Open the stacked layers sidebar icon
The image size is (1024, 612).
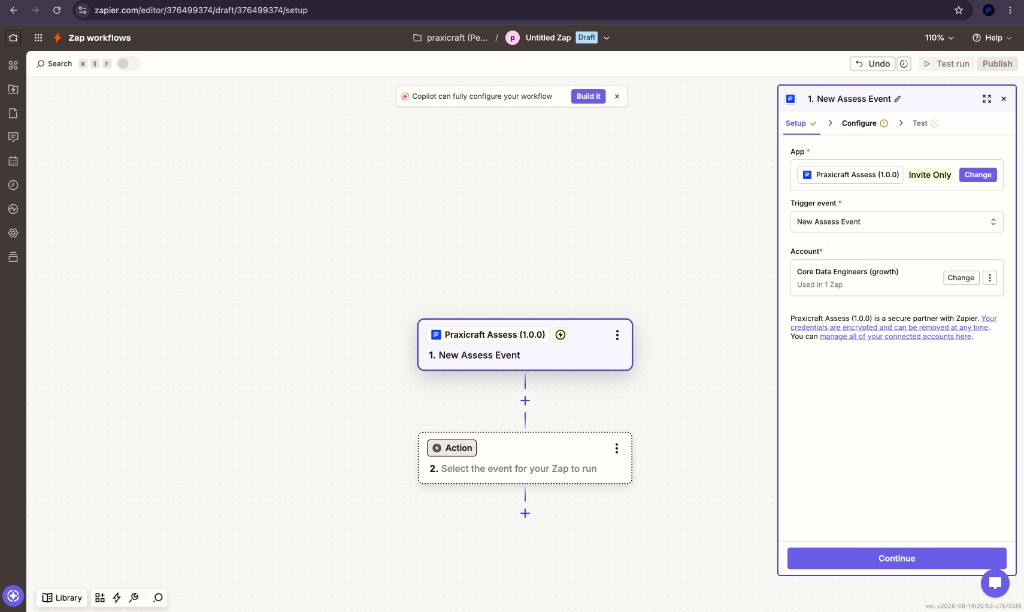(13, 257)
